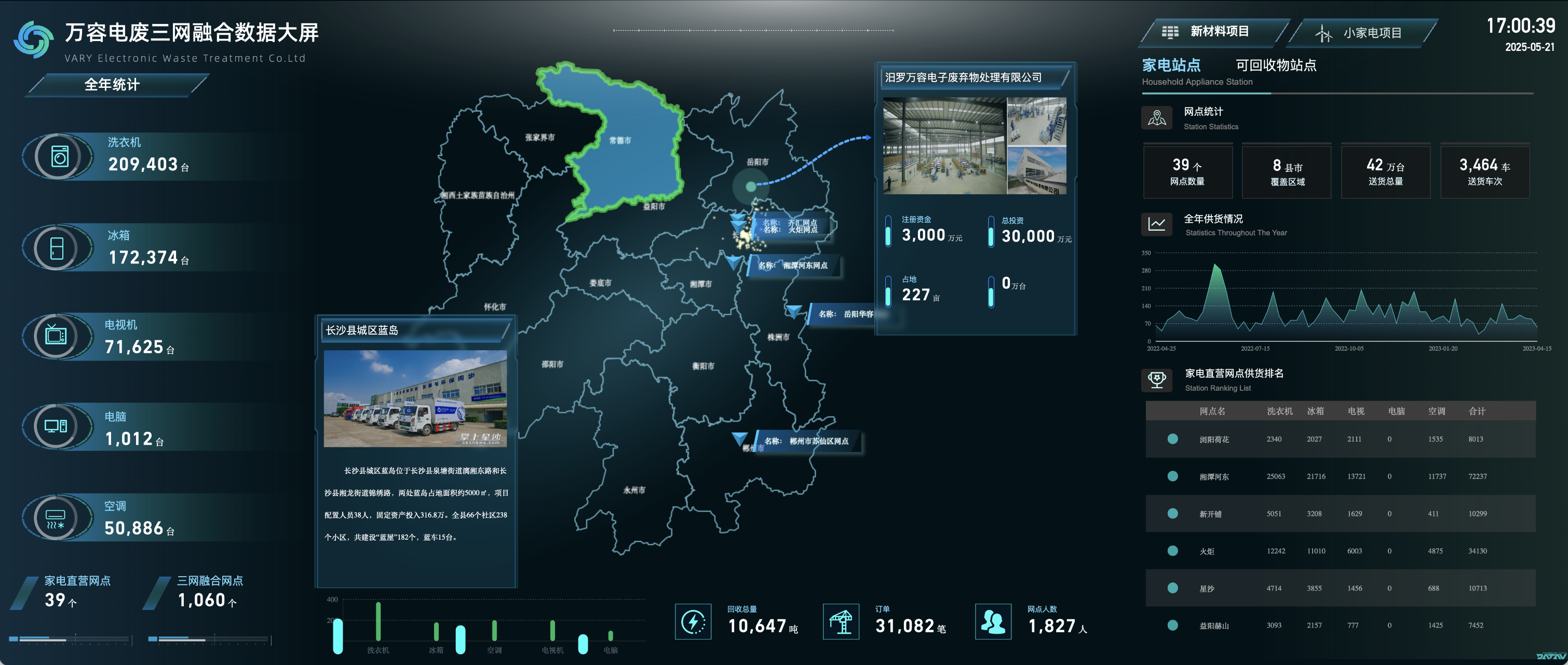
Task: Click the washing machine icon
Action: [x=59, y=157]
